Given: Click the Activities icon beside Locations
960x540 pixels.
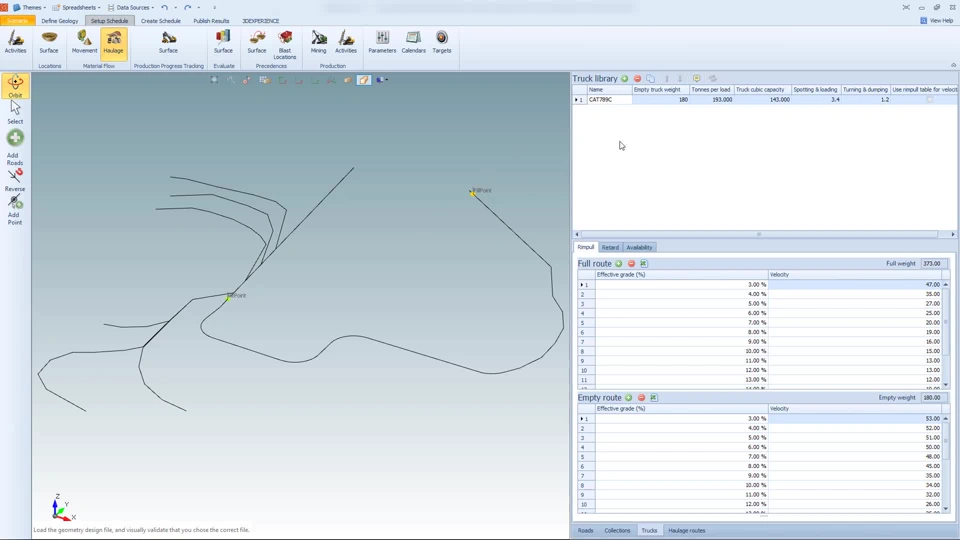Looking at the screenshot, I should point(15,43).
